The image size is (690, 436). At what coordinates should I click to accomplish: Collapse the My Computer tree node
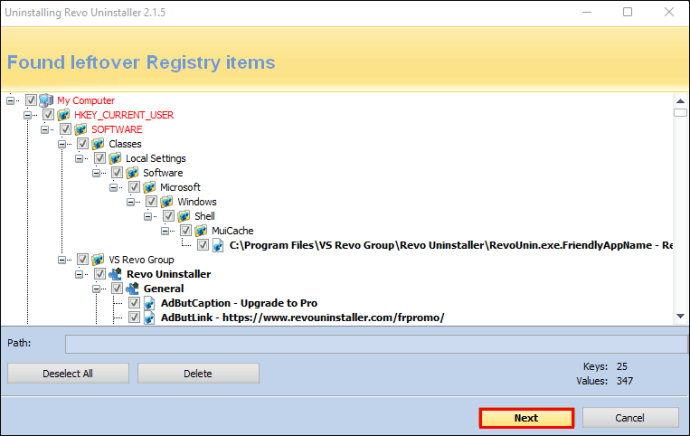10,101
